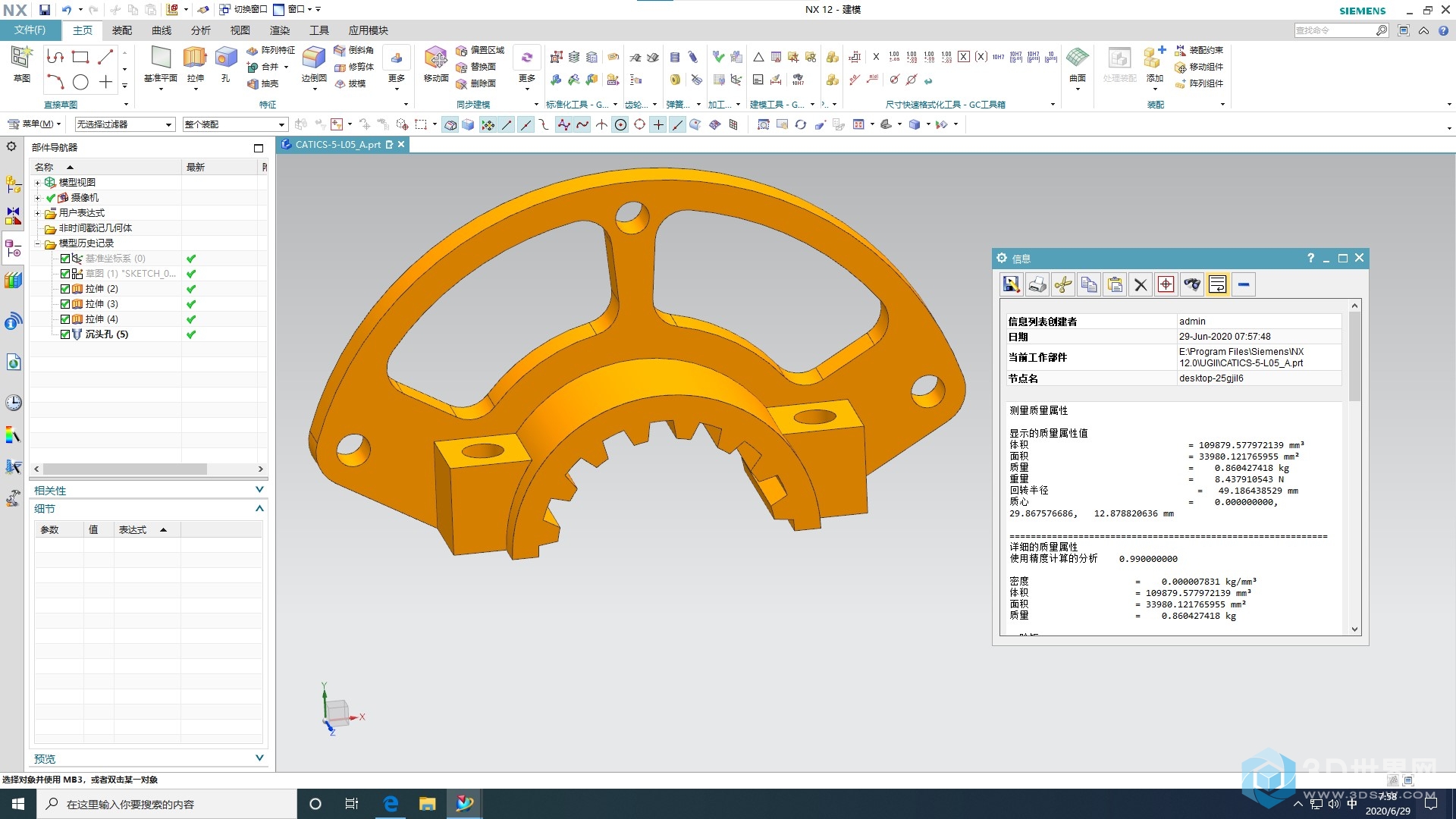This screenshot has height=819, width=1456.
Task: Activate the 拉伸 extrude tool
Action: click(x=196, y=65)
